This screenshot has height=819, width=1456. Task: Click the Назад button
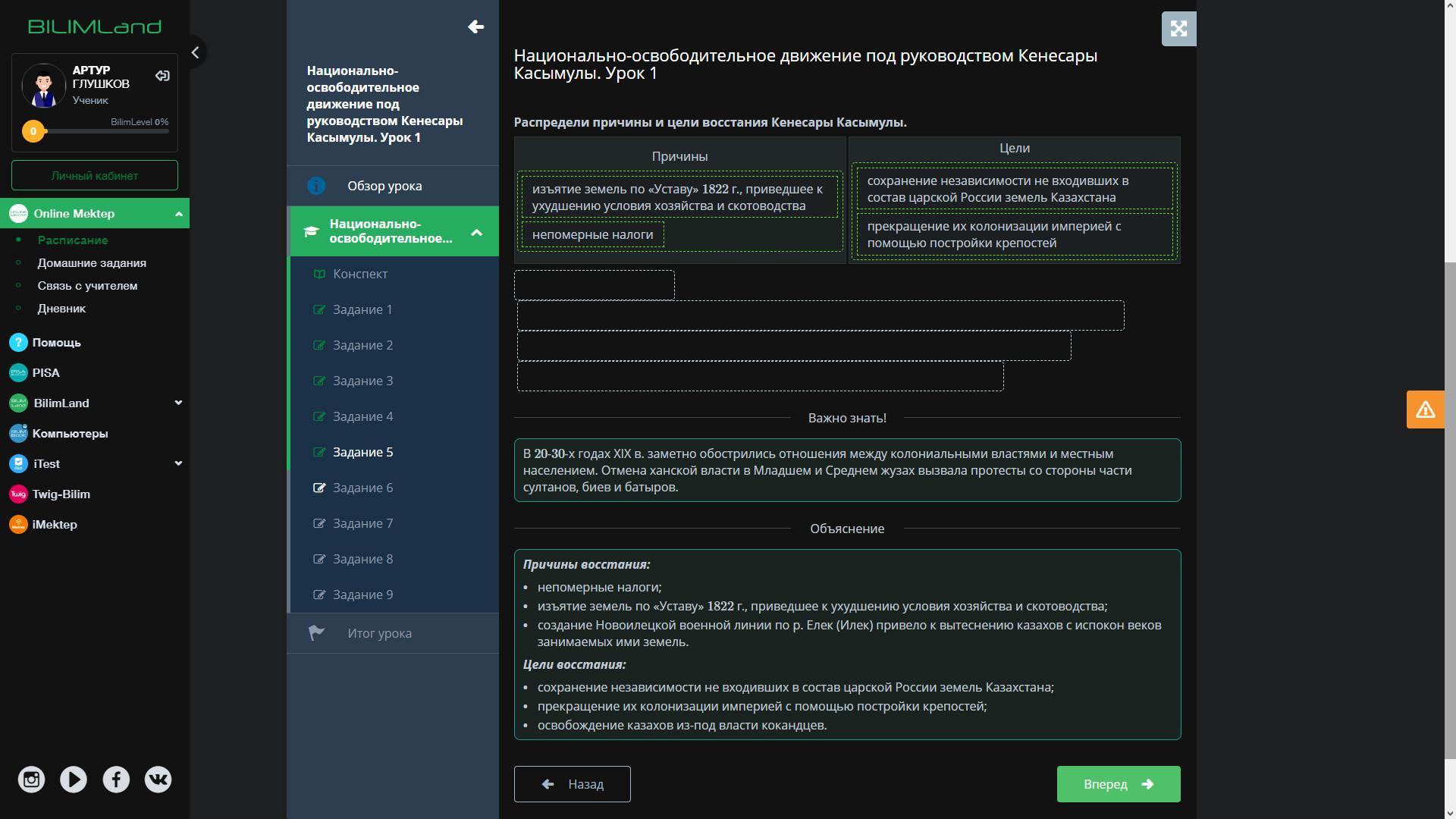(572, 784)
